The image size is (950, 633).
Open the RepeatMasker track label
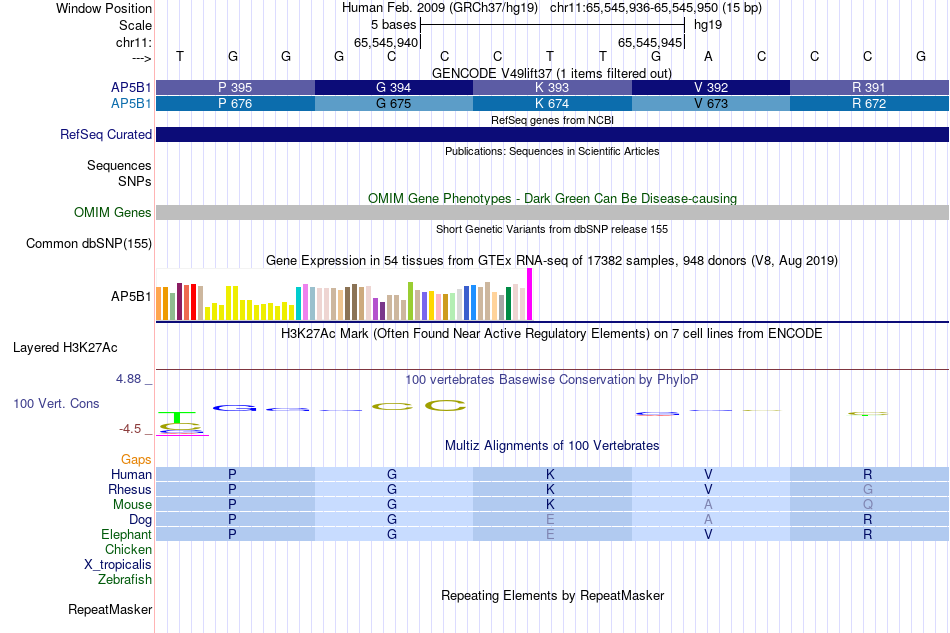pos(110,609)
